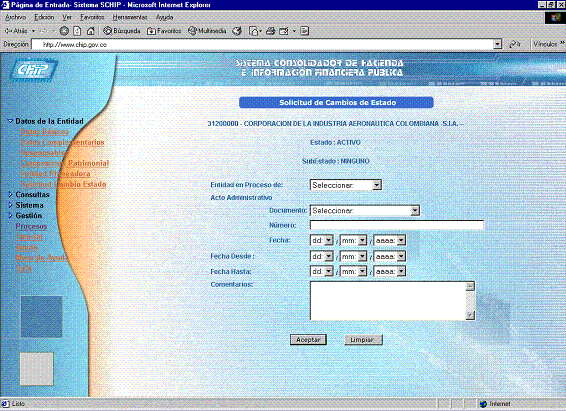Click the Aceptar button
The width and height of the screenshot is (566, 411).
click(x=308, y=340)
